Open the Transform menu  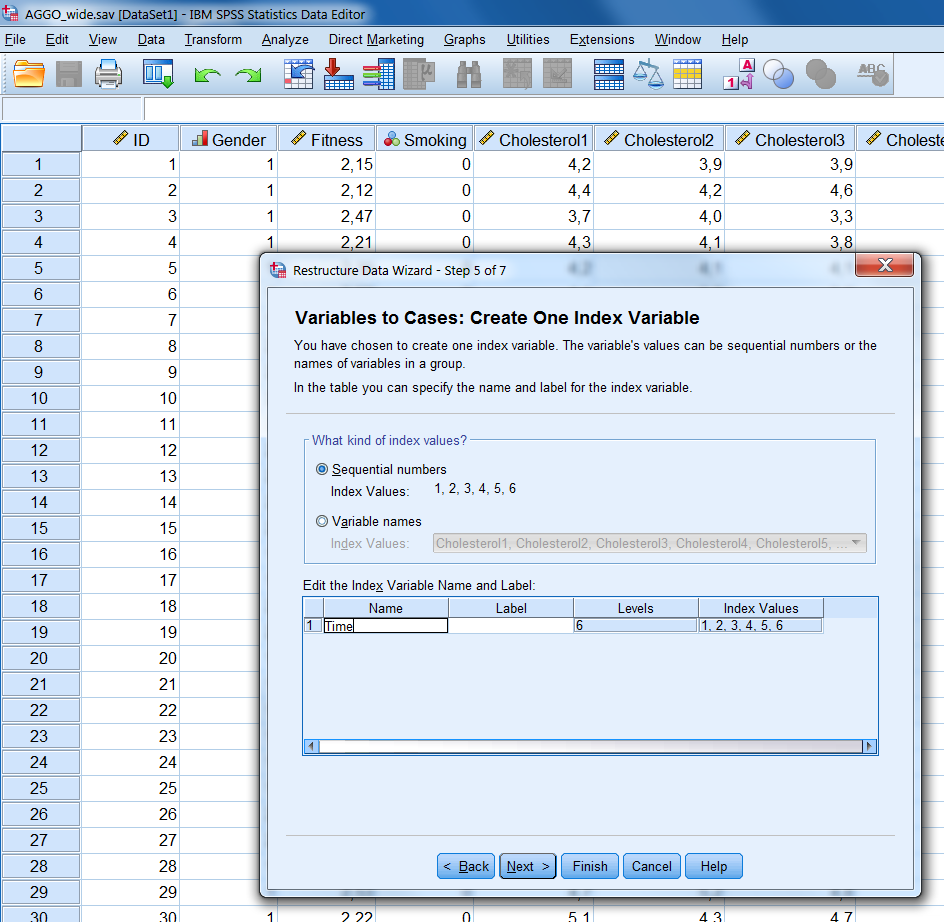212,39
